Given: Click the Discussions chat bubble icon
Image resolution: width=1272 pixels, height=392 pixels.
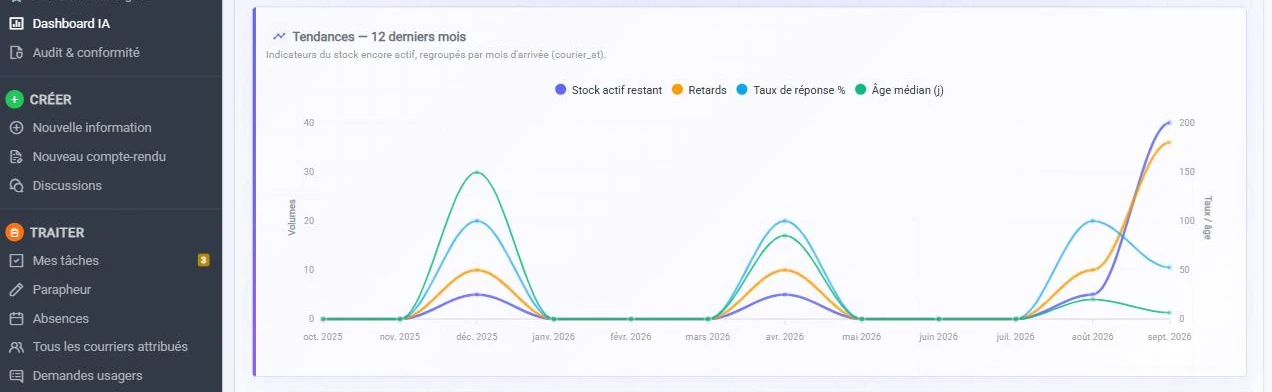Looking at the screenshot, I should [x=15, y=186].
